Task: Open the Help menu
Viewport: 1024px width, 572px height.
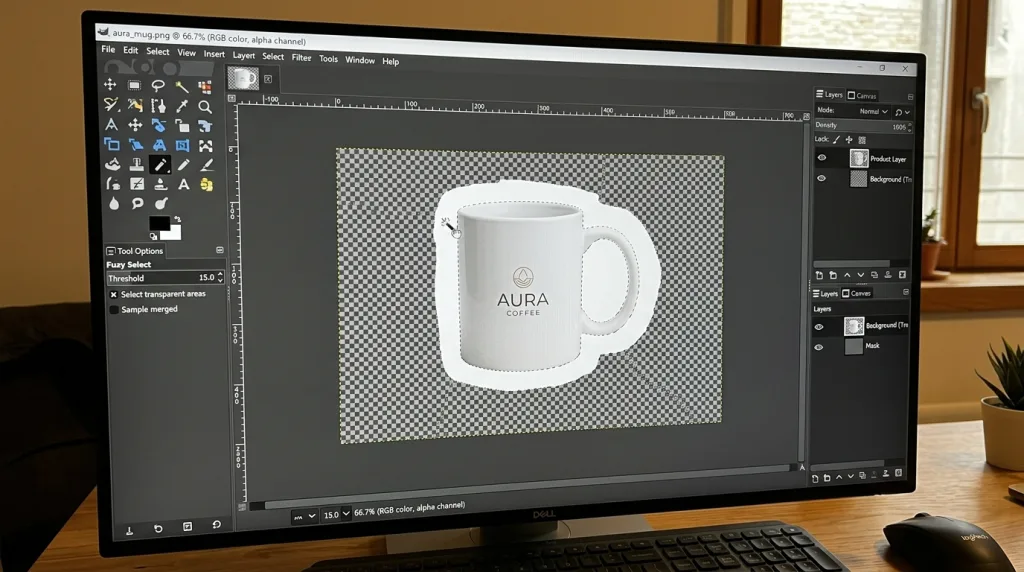Action: (x=391, y=61)
